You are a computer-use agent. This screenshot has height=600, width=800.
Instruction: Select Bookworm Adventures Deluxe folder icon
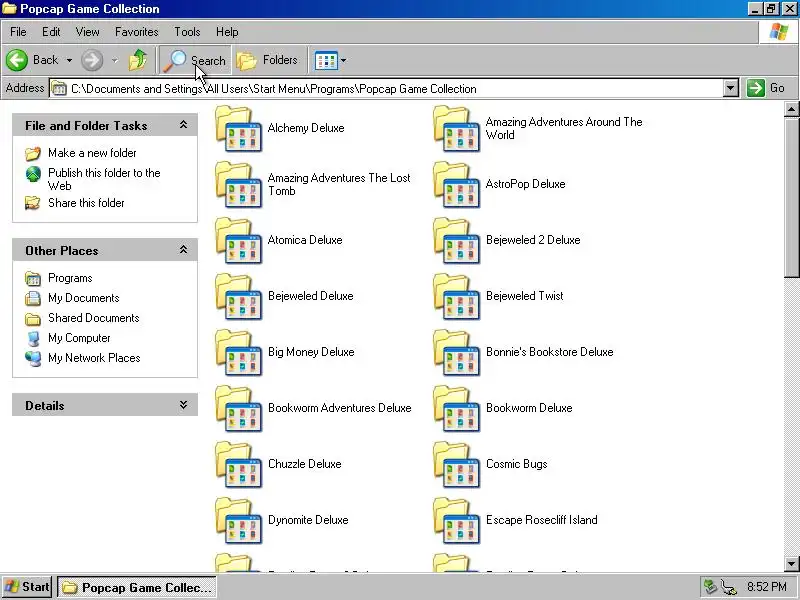[x=238, y=409]
